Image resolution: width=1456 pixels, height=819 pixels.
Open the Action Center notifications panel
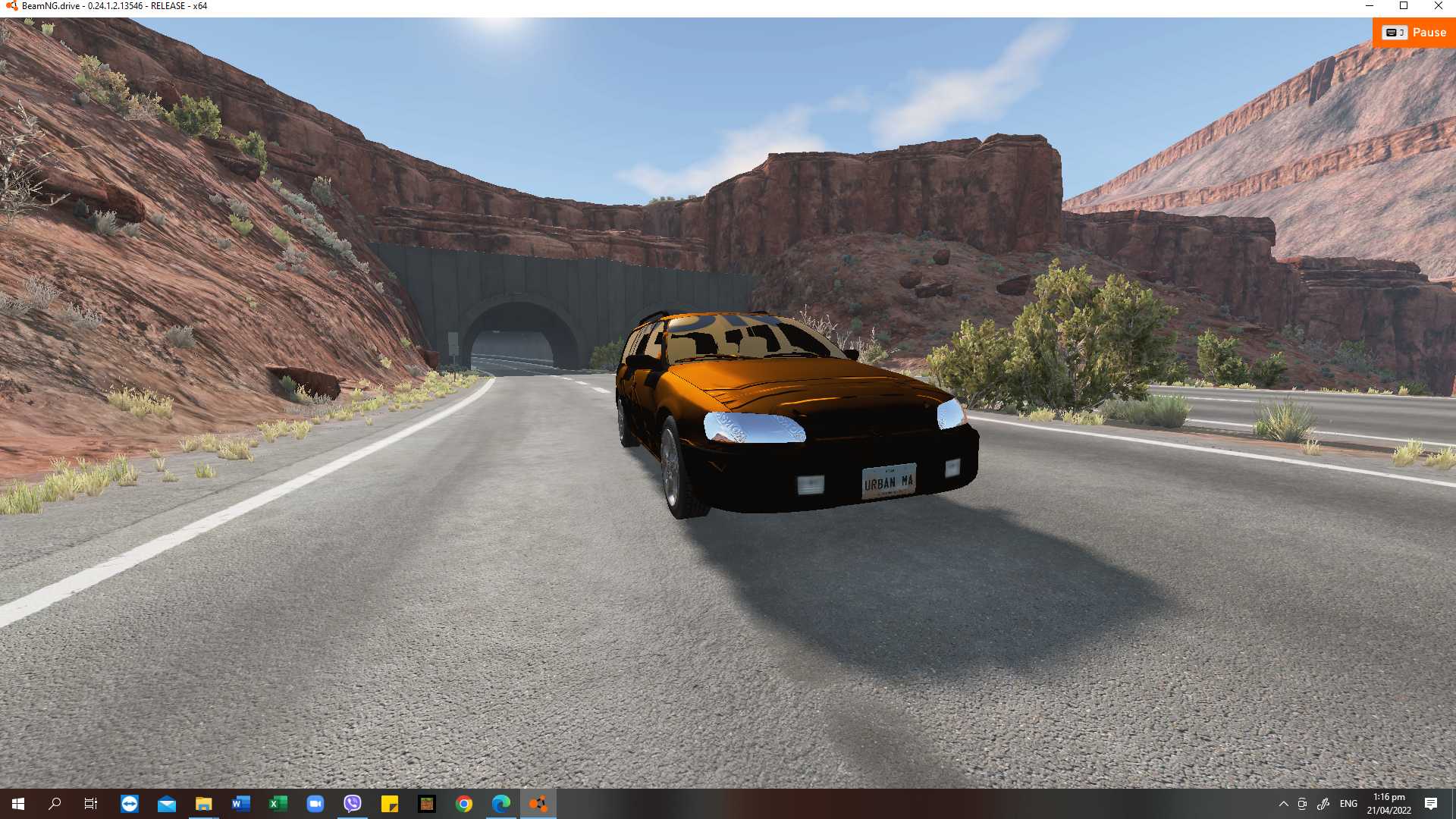point(1431,804)
